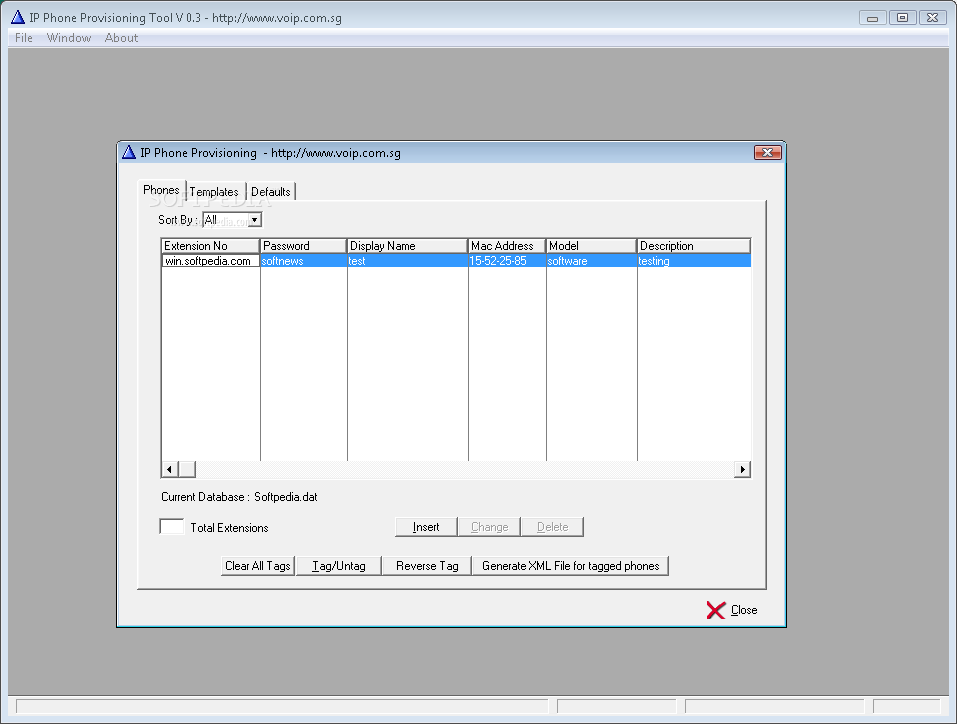Click the Model column header

click(591, 245)
